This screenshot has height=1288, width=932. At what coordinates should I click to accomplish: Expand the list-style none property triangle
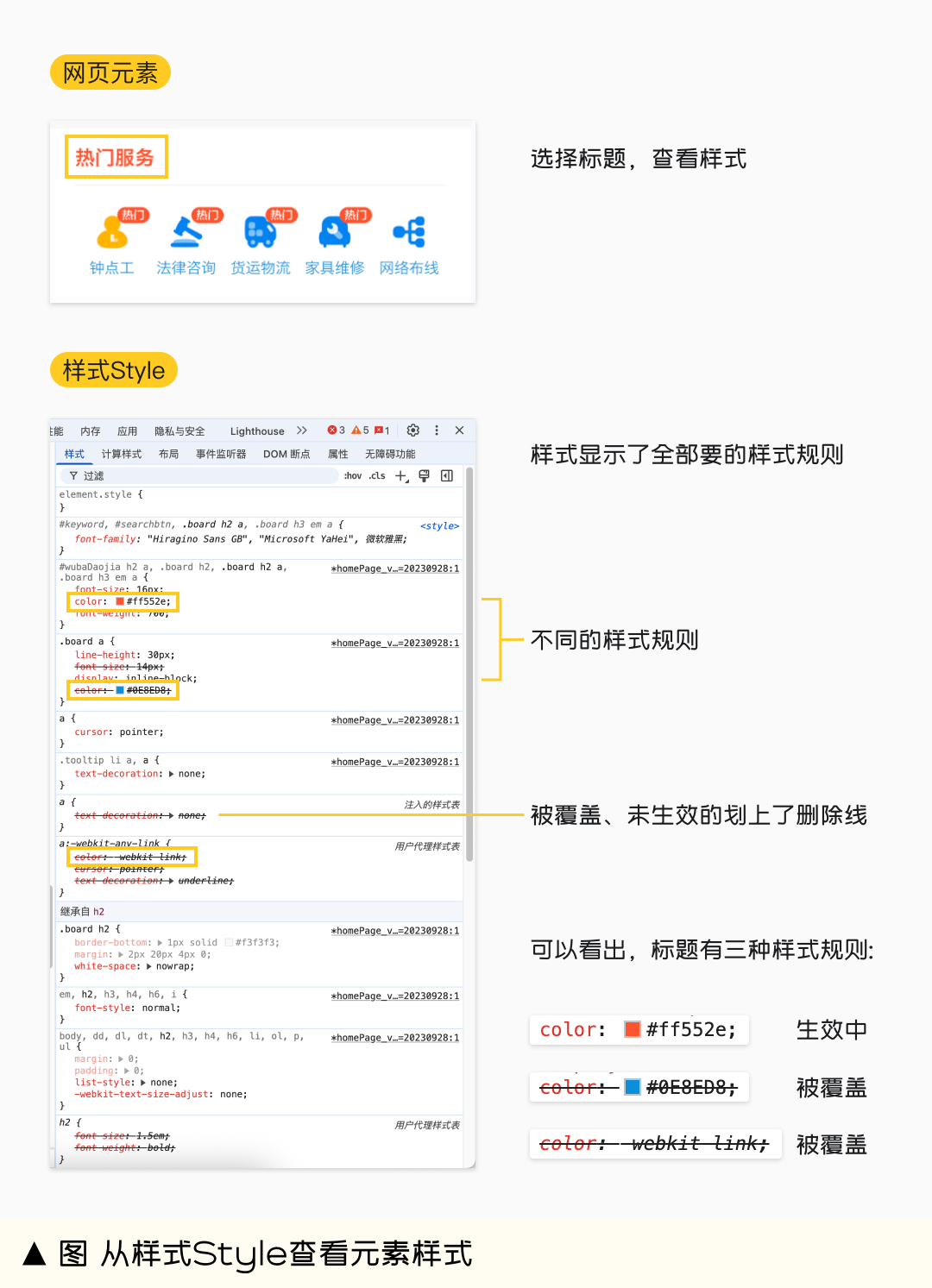point(143,1083)
